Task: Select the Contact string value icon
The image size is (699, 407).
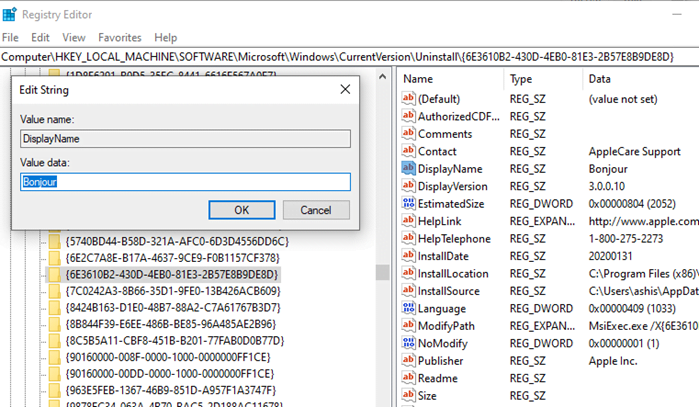Action: 408,151
